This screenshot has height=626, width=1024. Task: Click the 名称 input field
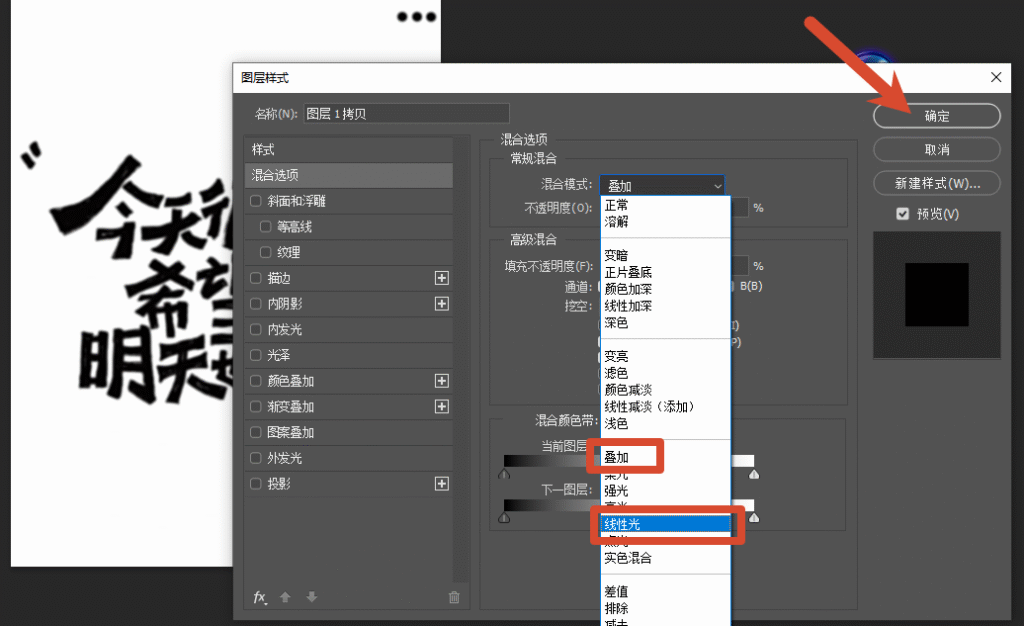(406, 114)
